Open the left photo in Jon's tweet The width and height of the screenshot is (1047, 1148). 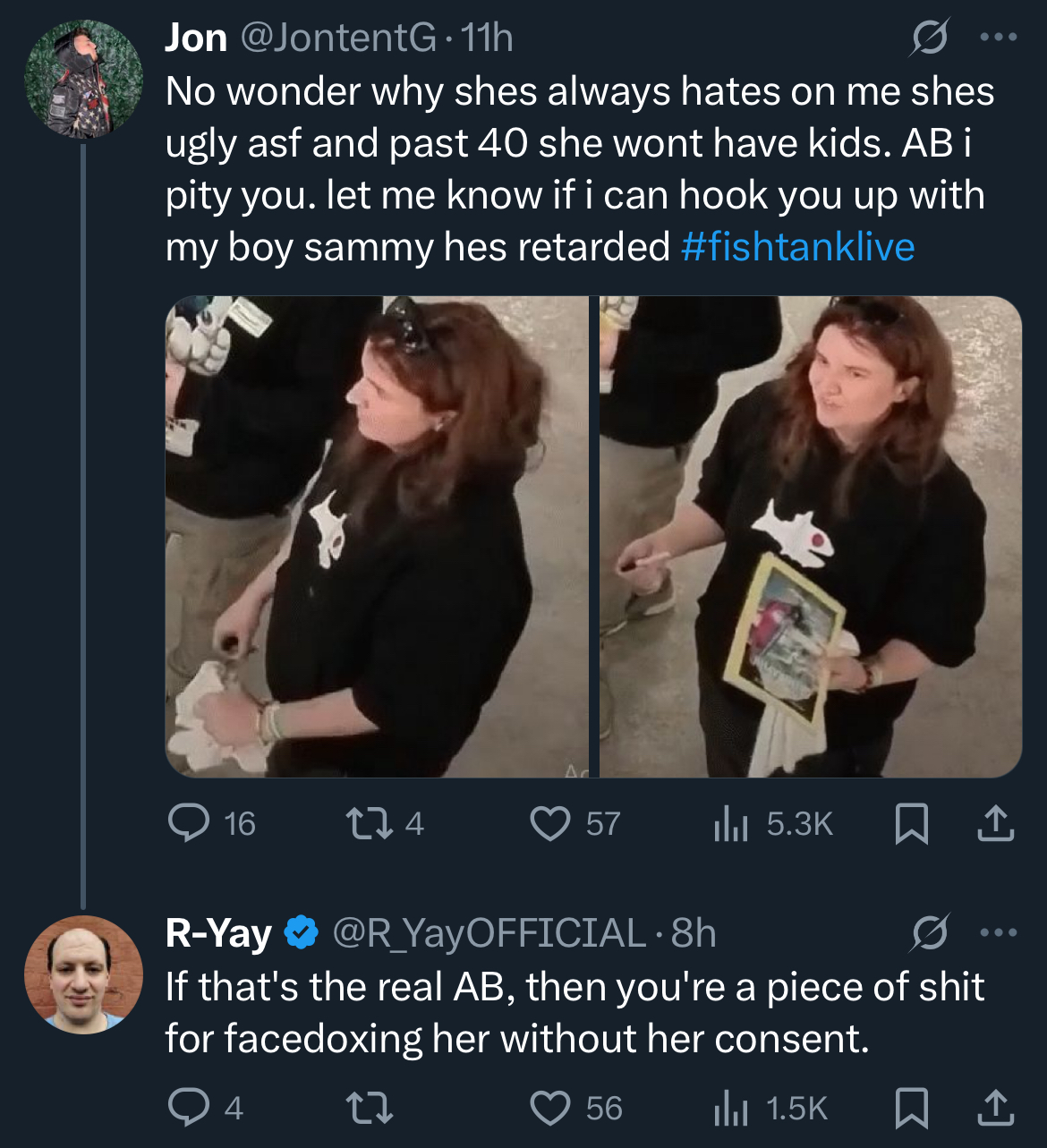[x=377, y=537]
